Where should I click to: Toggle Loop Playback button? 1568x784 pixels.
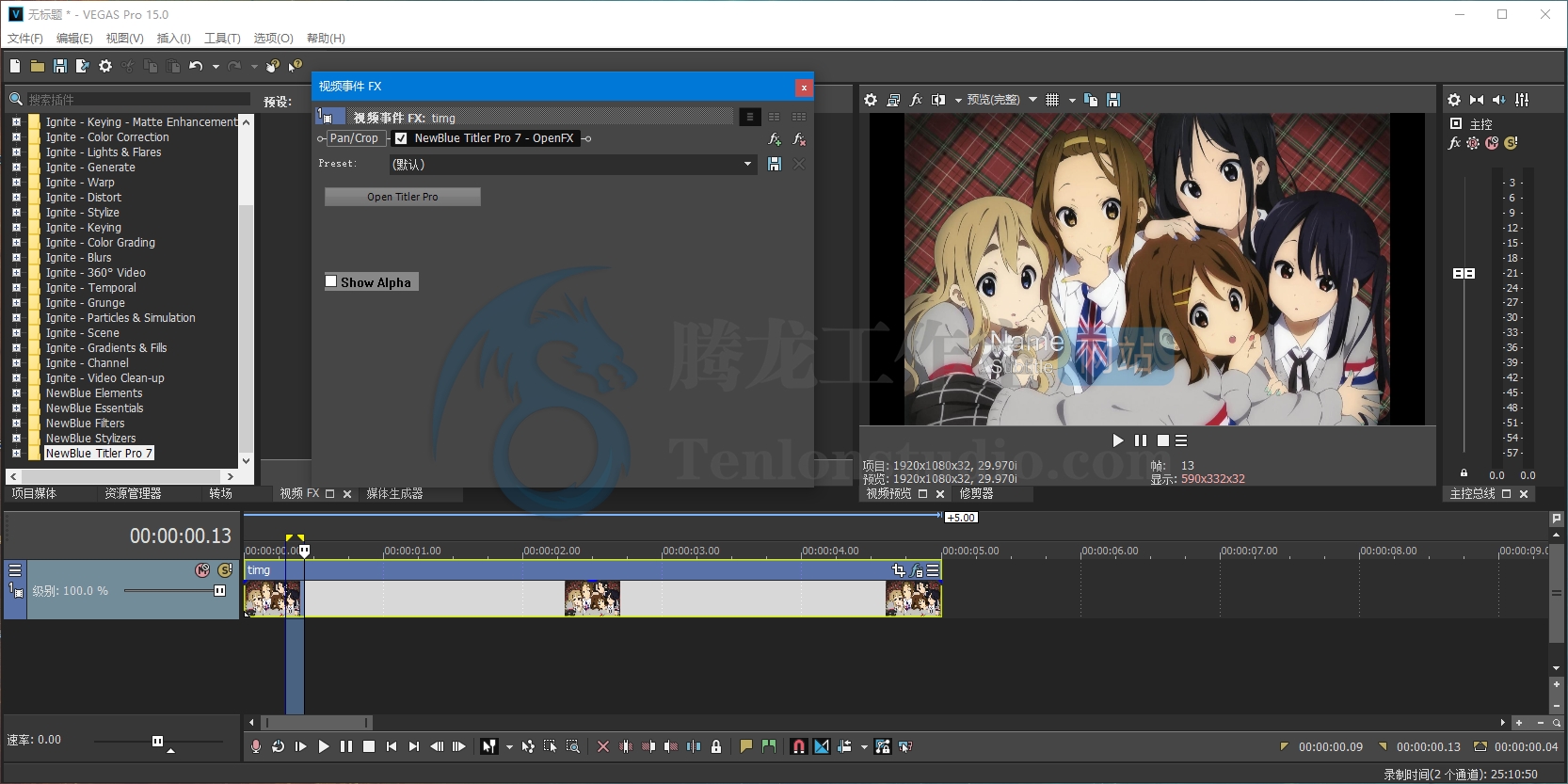279,746
